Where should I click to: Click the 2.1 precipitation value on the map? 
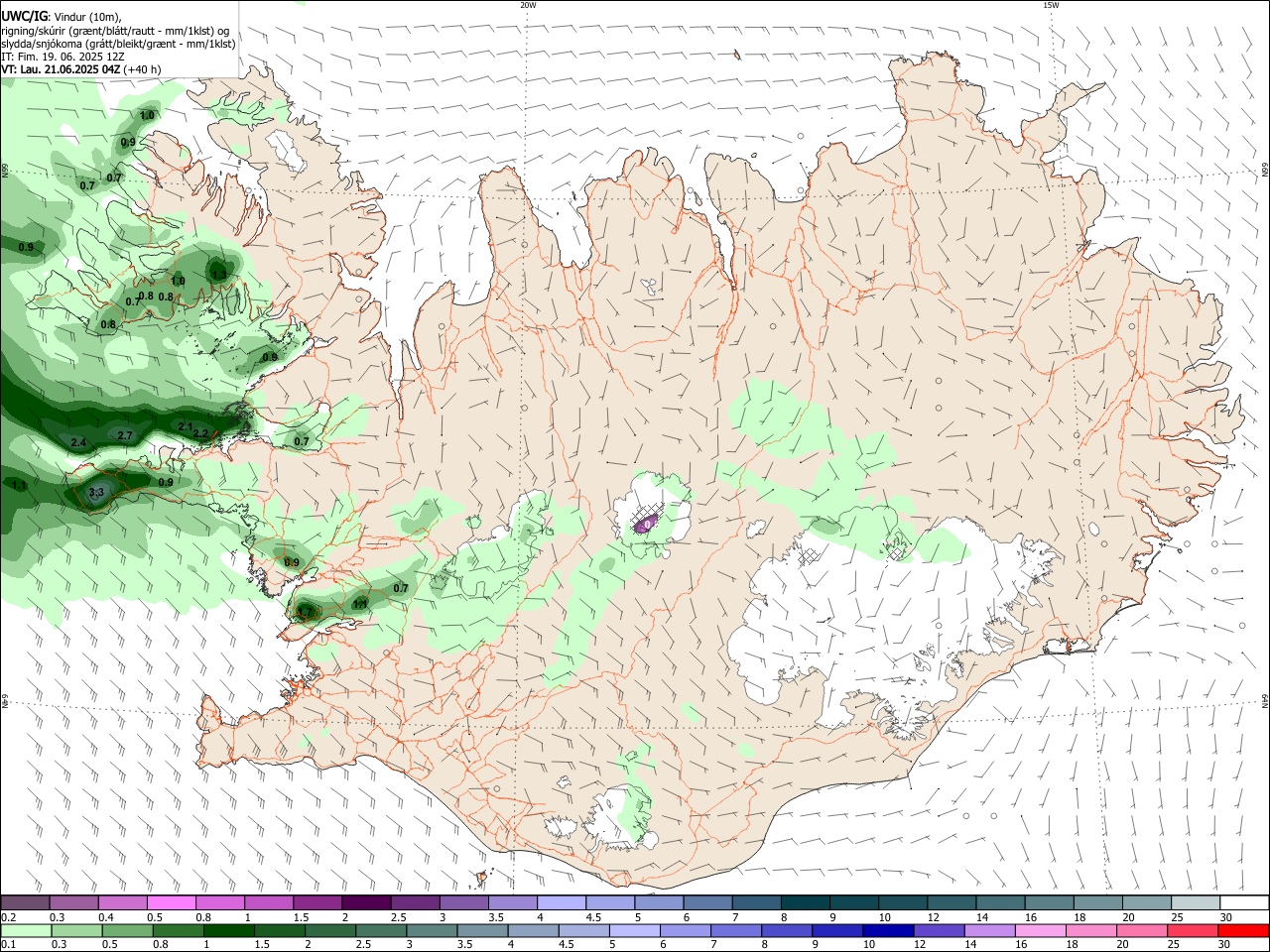(186, 426)
